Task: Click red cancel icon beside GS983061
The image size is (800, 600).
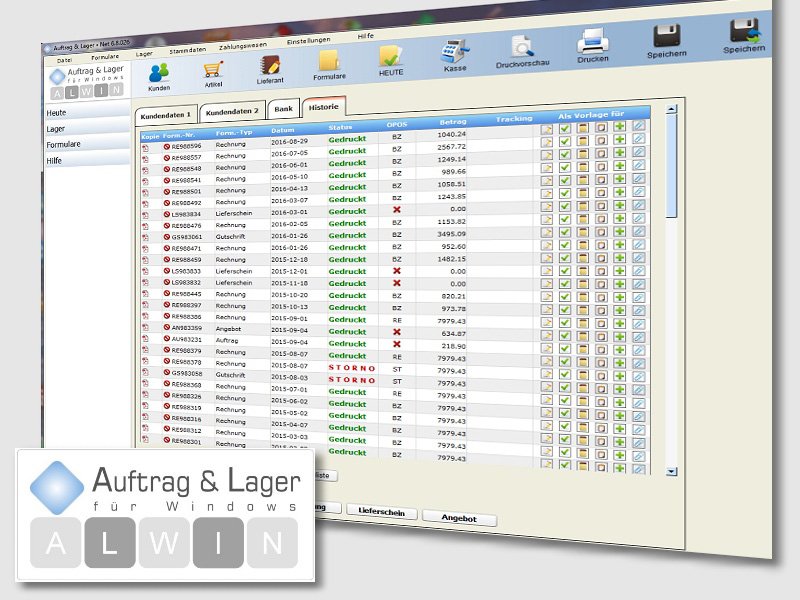Action: coord(167,237)
